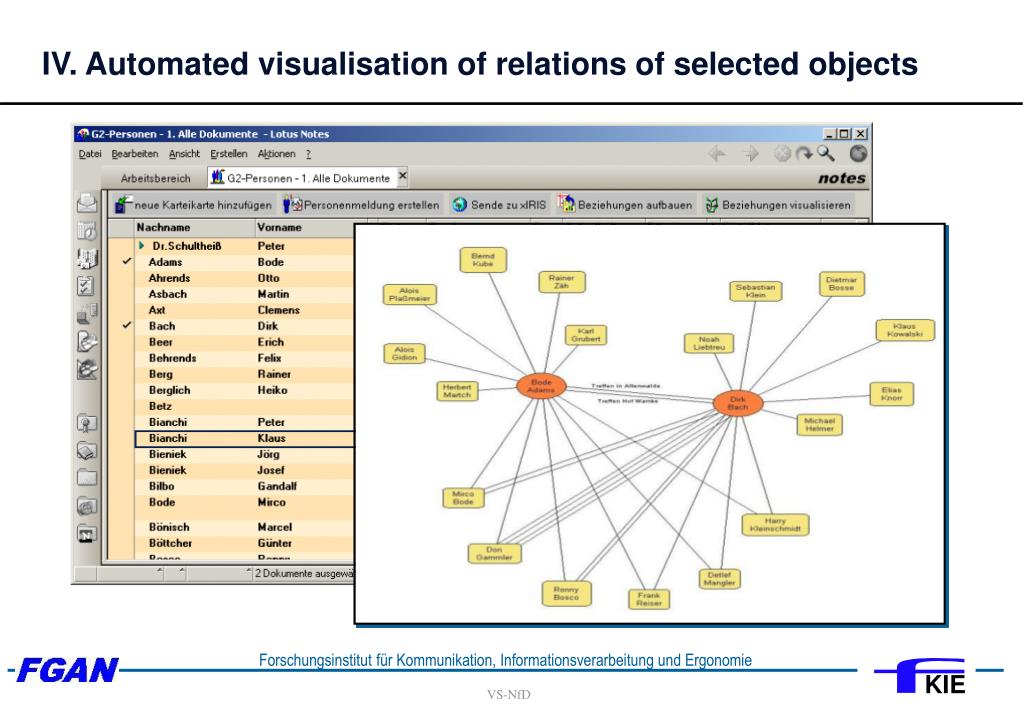Open the Domino Designer bookmark icon
This screenshot has width=1023, height=708.
(87, 369)
